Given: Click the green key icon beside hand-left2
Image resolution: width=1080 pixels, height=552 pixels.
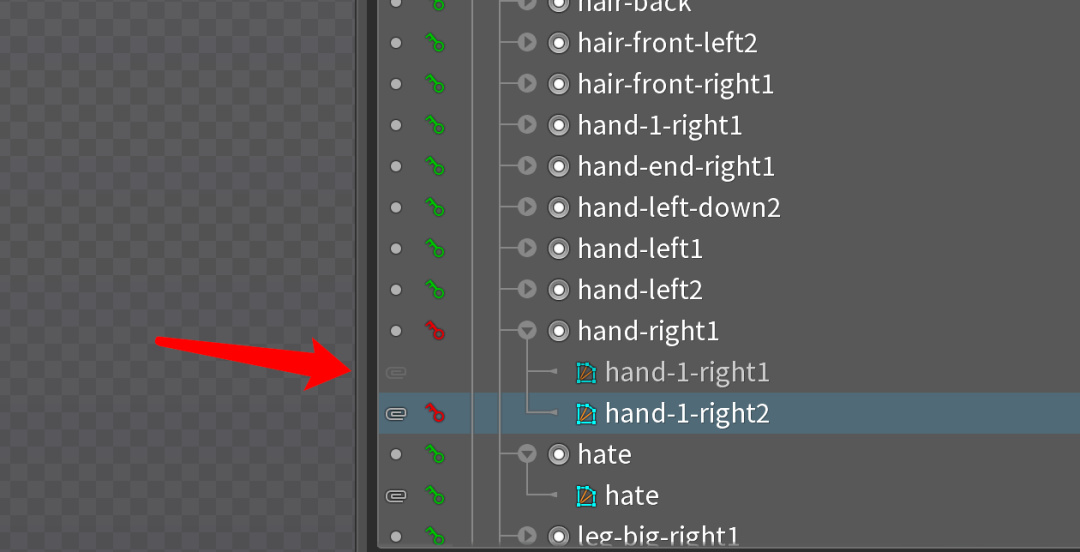Looking at the screenshot, I should (x=434, y=290).
